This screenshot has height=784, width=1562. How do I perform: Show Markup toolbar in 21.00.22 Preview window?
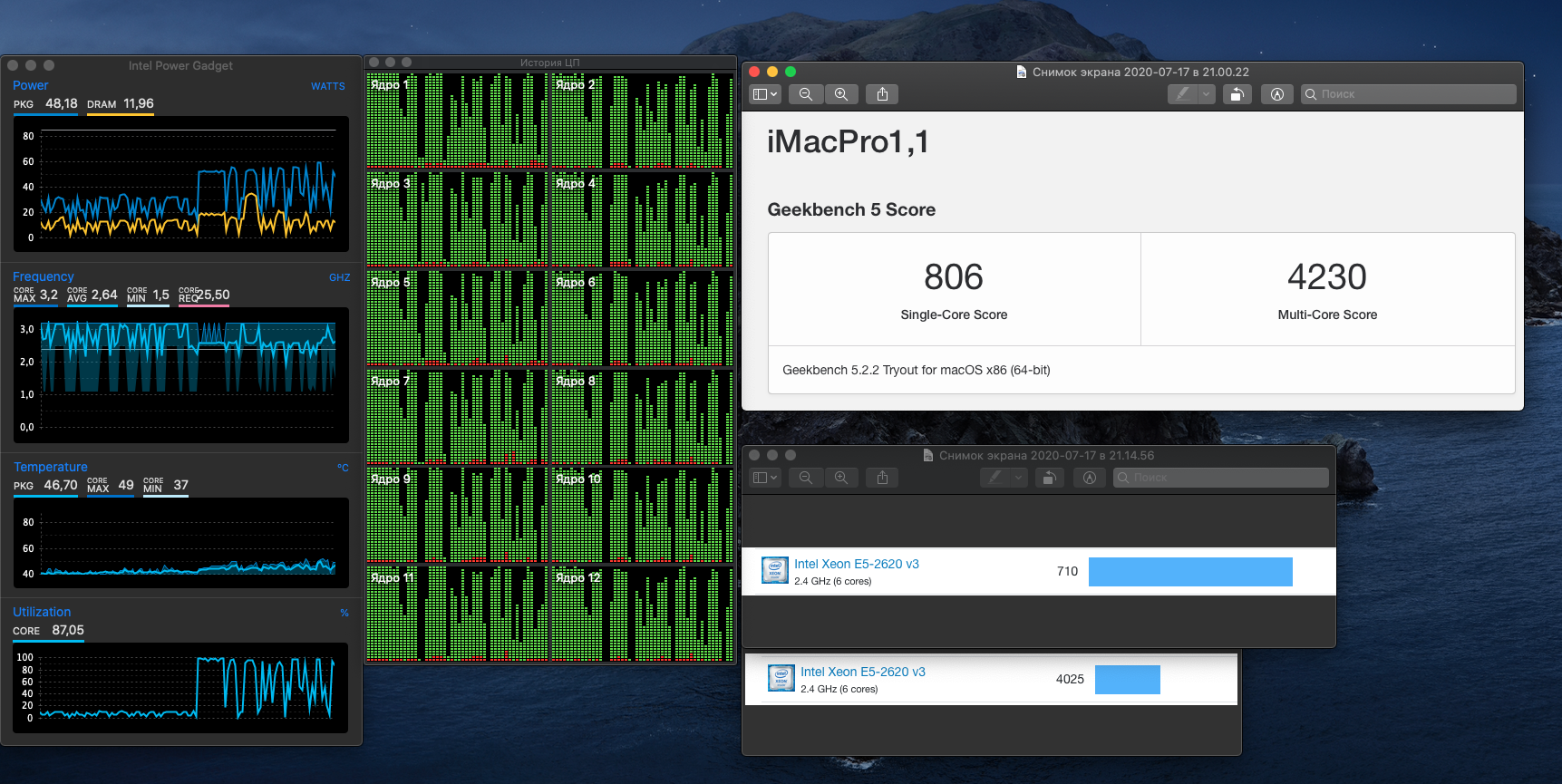[x=1277, y=94]
